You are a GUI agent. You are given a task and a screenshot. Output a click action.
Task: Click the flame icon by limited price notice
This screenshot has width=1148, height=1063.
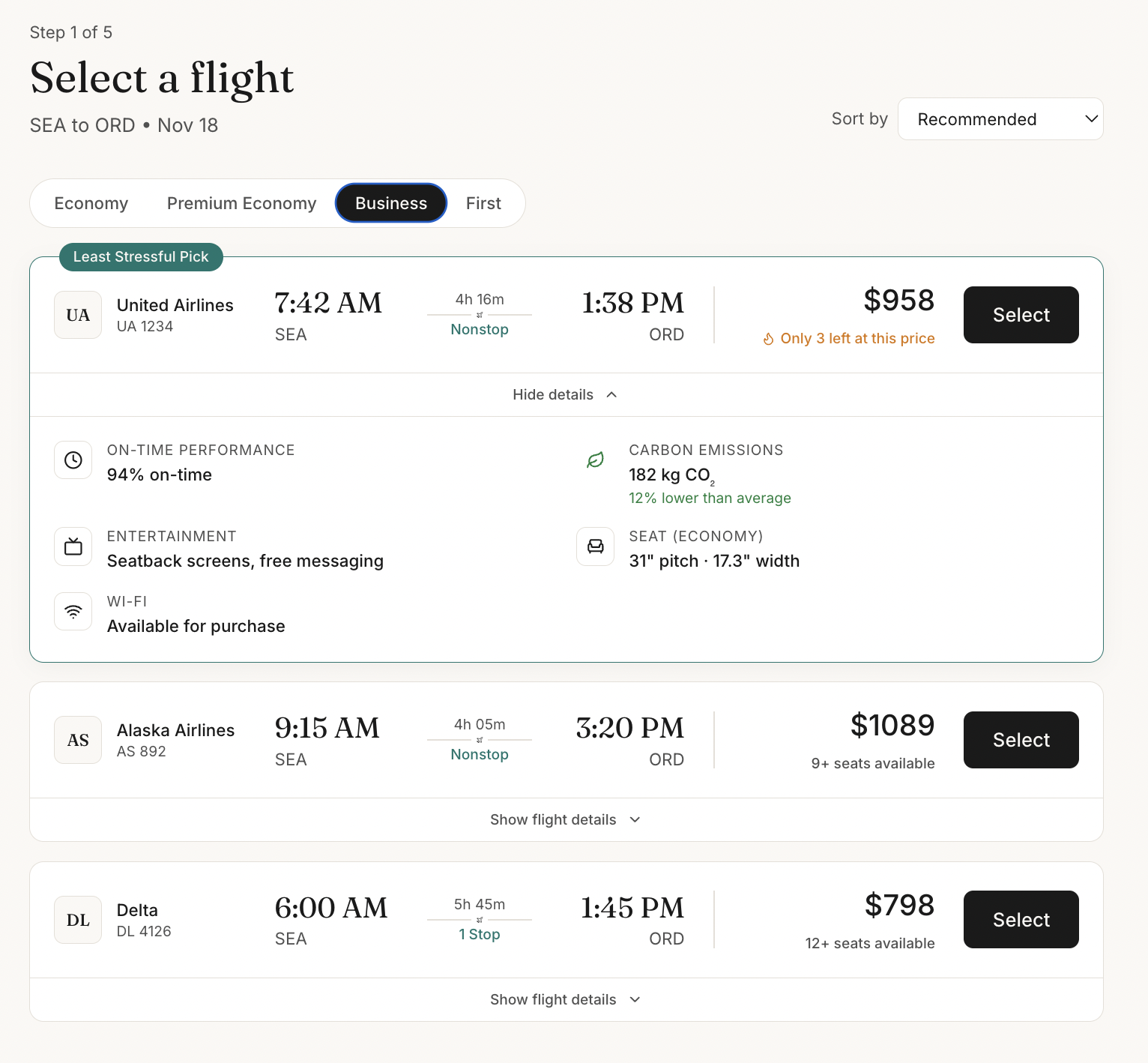(769, 339)
